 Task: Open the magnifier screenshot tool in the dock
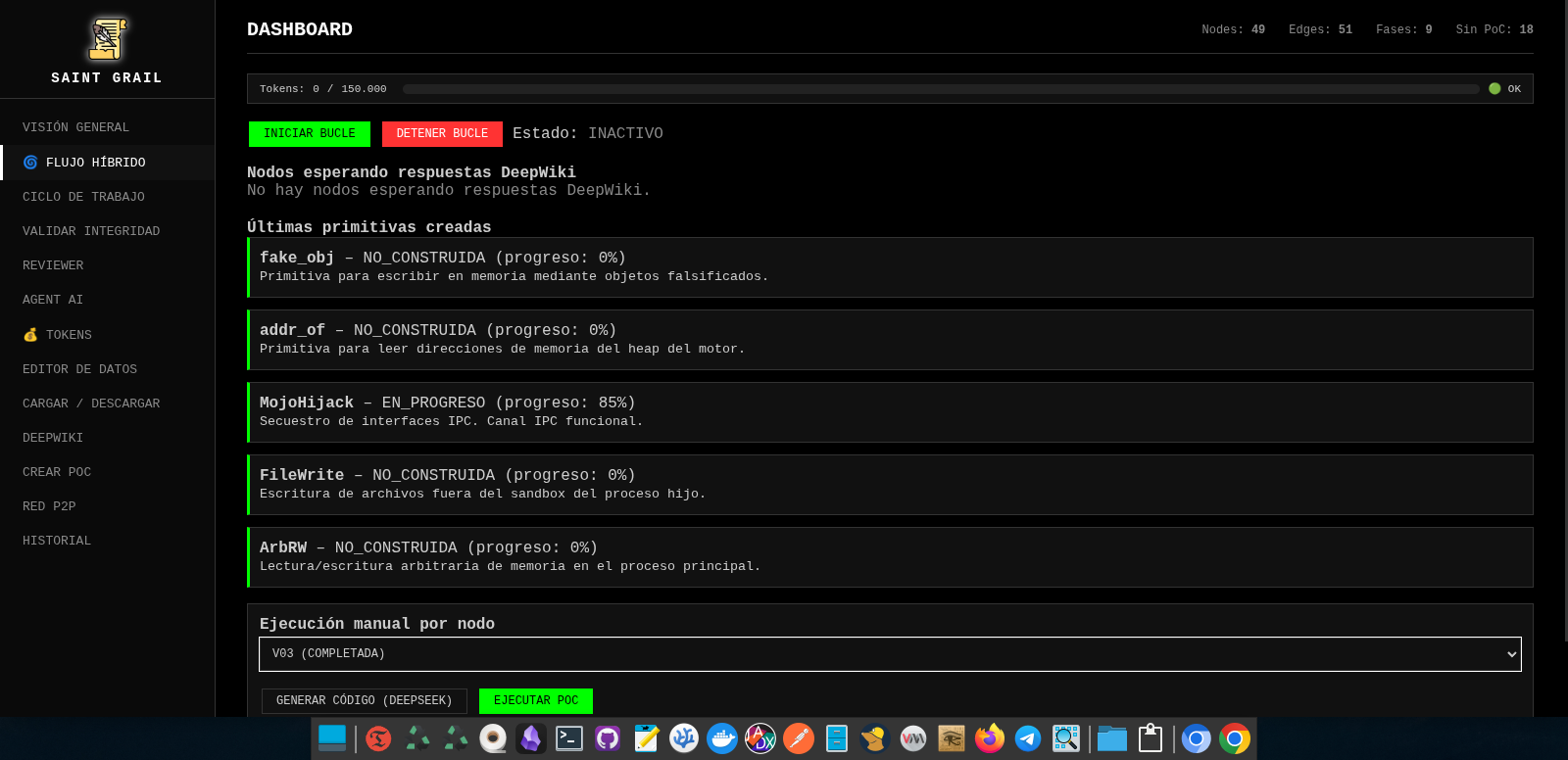point(1066,738)
